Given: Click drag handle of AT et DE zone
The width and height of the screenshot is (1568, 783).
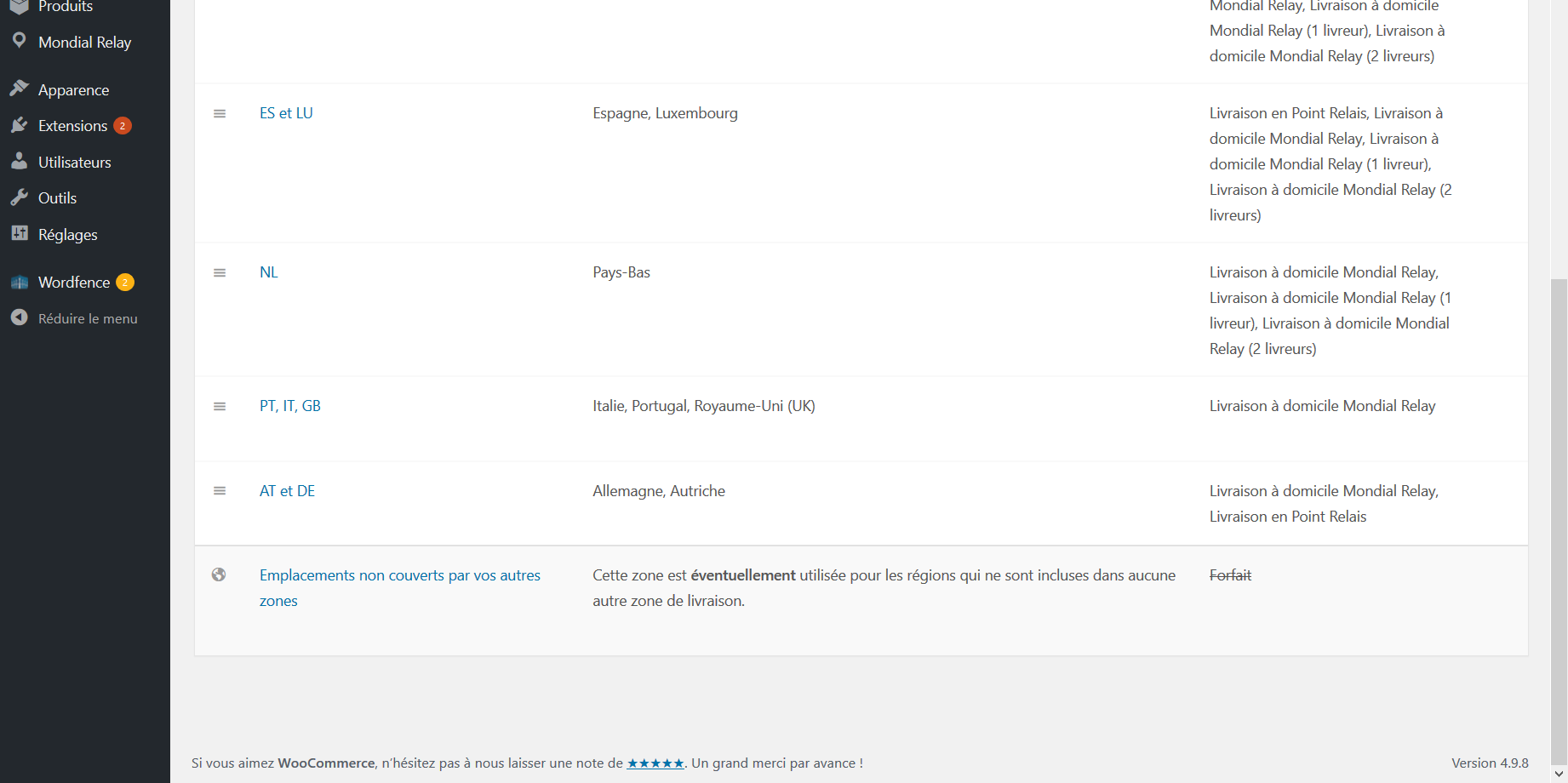Looking at the screenshot, I should coord(220,491).
